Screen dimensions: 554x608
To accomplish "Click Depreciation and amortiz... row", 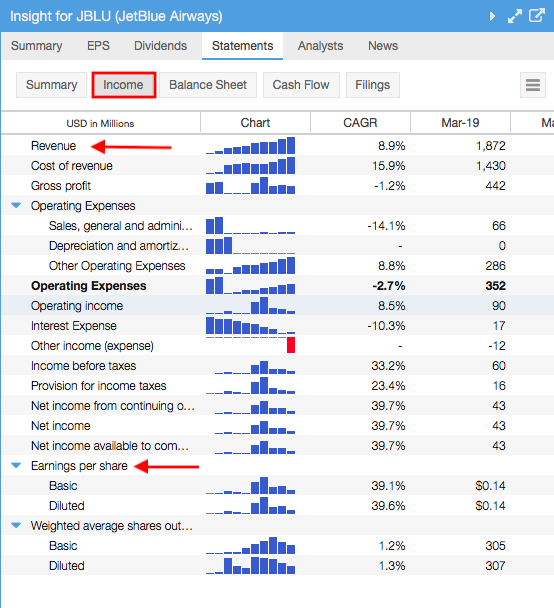I will 277,246.
